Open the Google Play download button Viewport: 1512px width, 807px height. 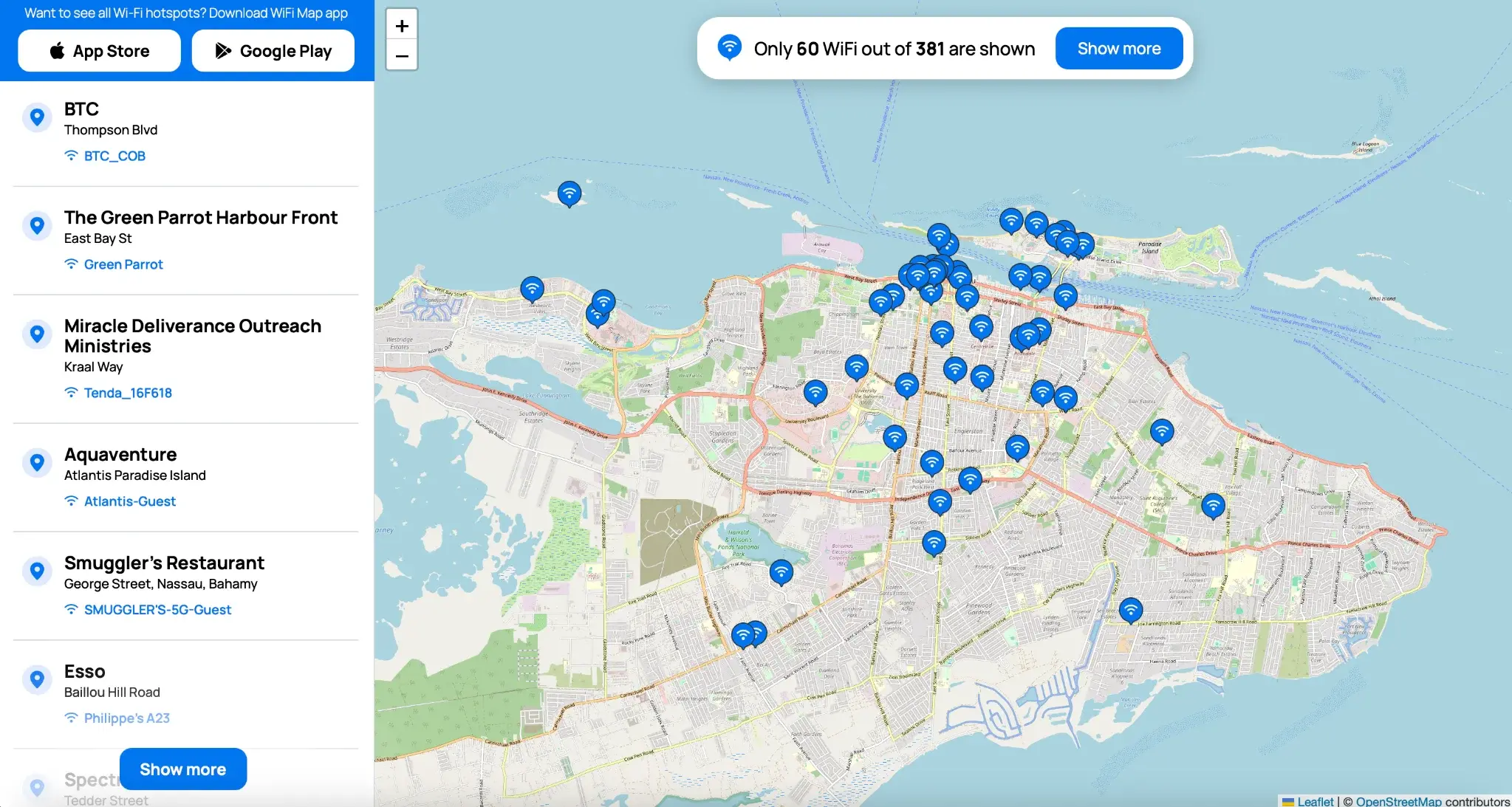(273, 50)
